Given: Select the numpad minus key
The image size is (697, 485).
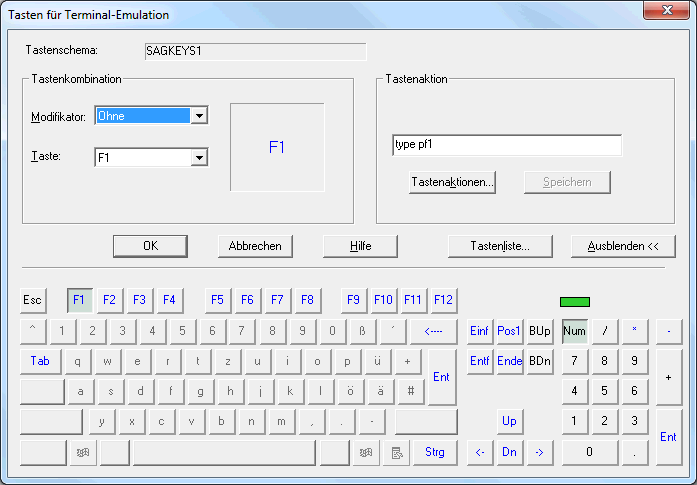Looking at the screenshot, I should pos(669,331).
